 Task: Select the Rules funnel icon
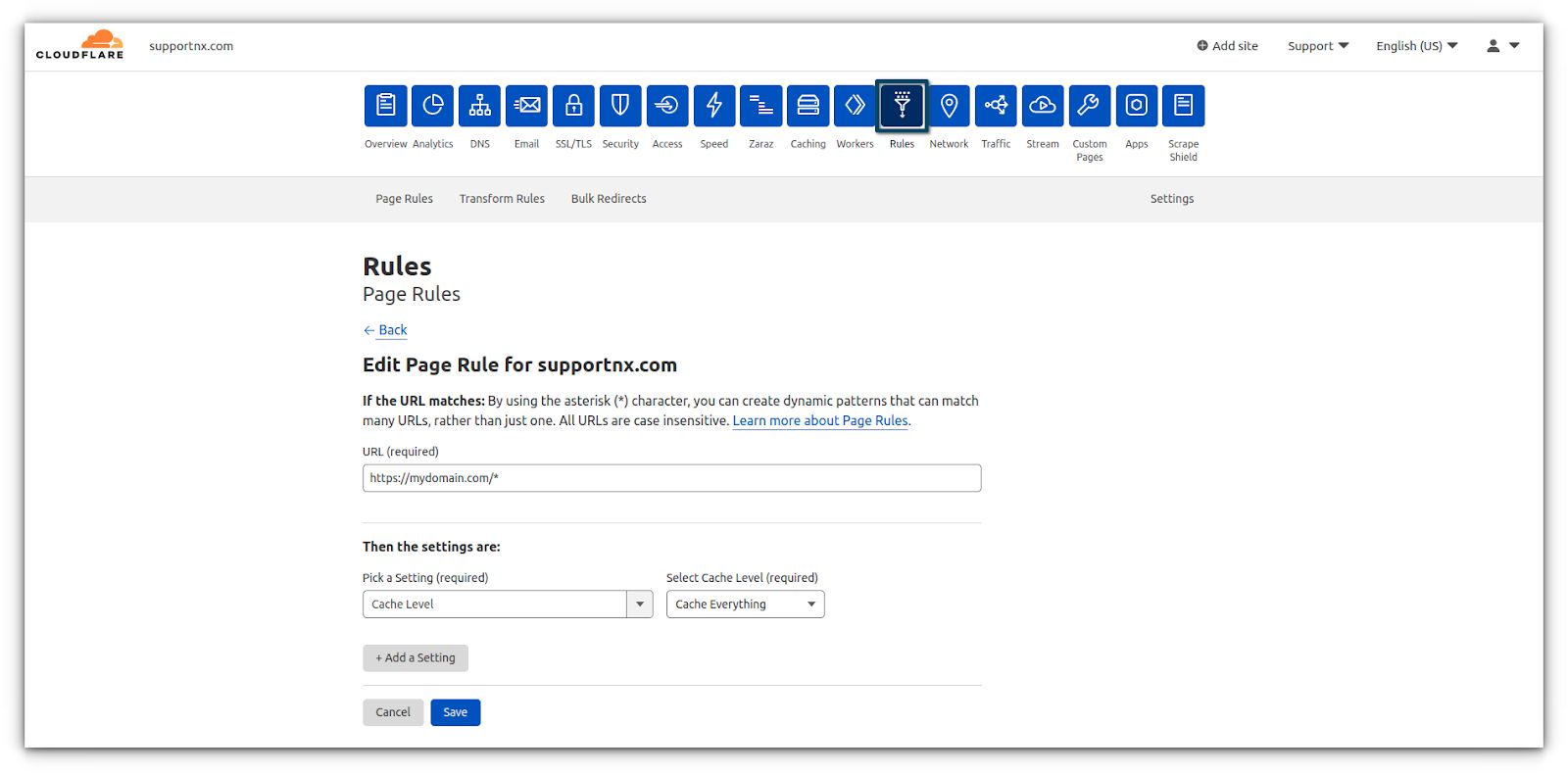click(x=902, y=106)
